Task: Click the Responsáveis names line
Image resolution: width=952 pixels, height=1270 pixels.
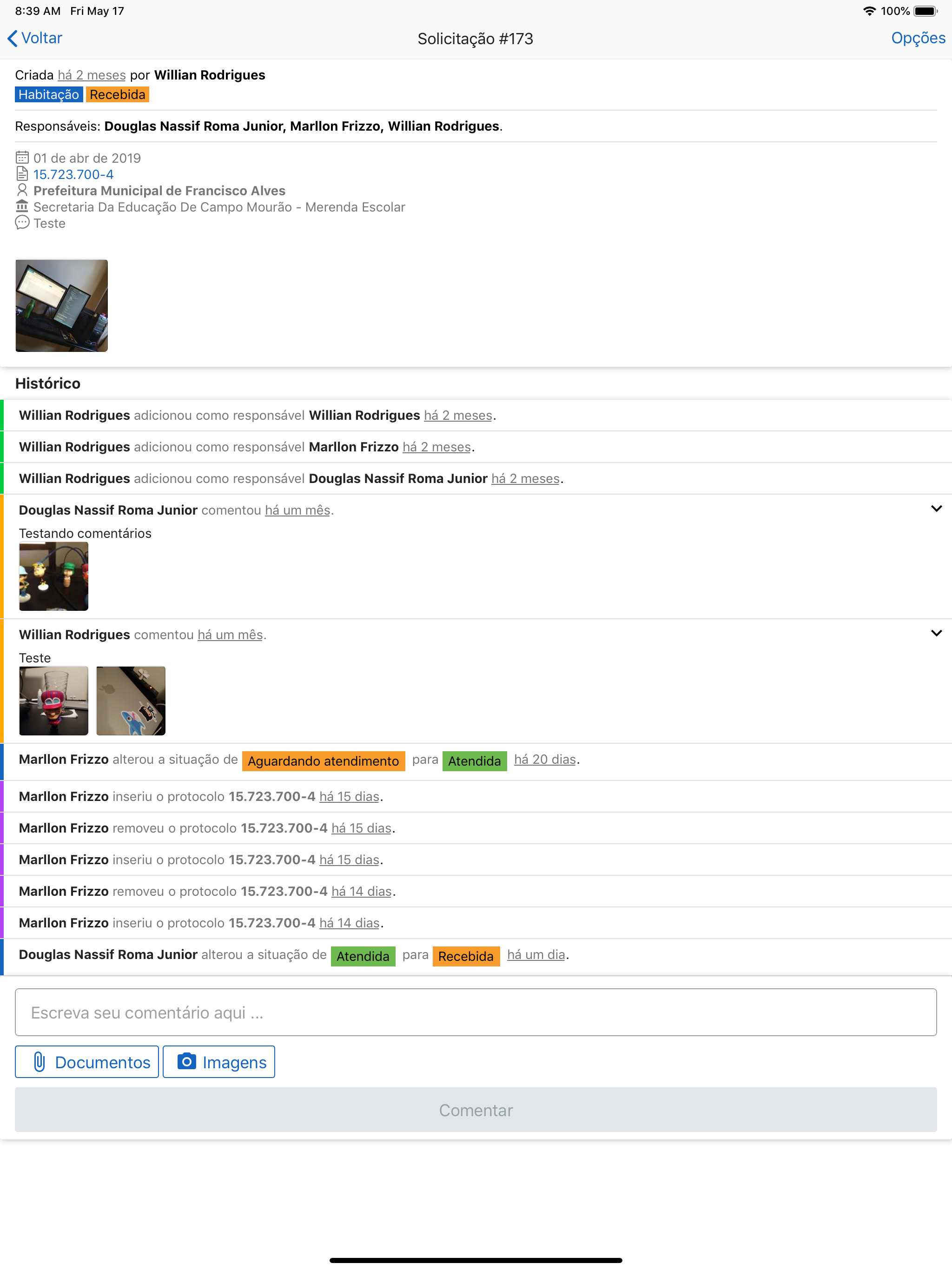Action: 259,126
